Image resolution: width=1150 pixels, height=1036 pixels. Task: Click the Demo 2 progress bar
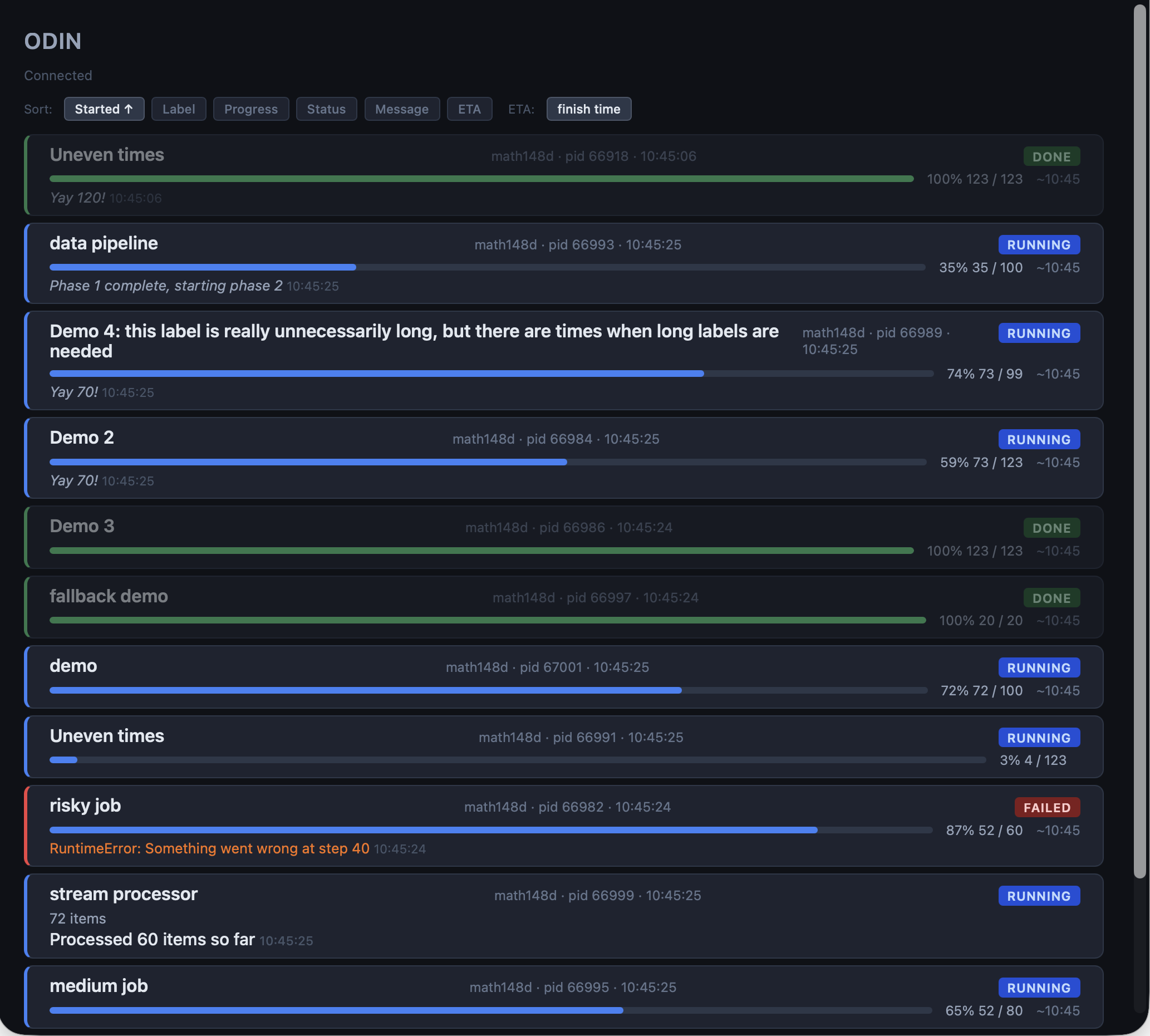(x=488, y=462)
